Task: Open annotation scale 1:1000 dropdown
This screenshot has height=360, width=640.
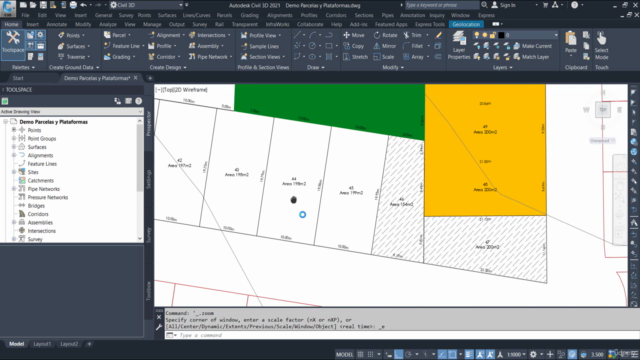Action: (x=516, y=354)
